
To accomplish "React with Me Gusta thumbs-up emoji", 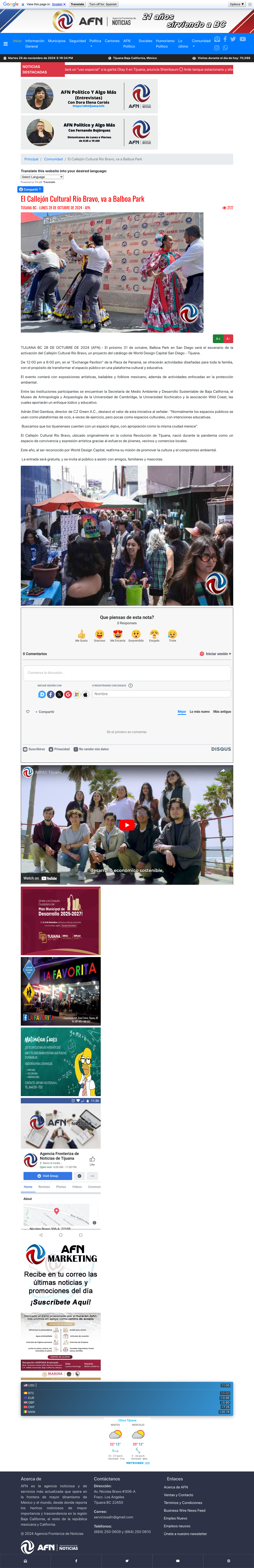I will [81, 634].
